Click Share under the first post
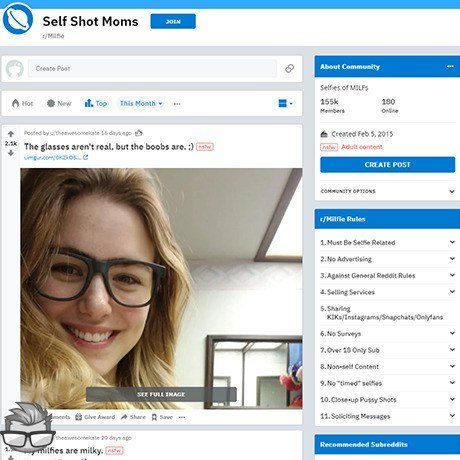 click(x=133, y=417)
